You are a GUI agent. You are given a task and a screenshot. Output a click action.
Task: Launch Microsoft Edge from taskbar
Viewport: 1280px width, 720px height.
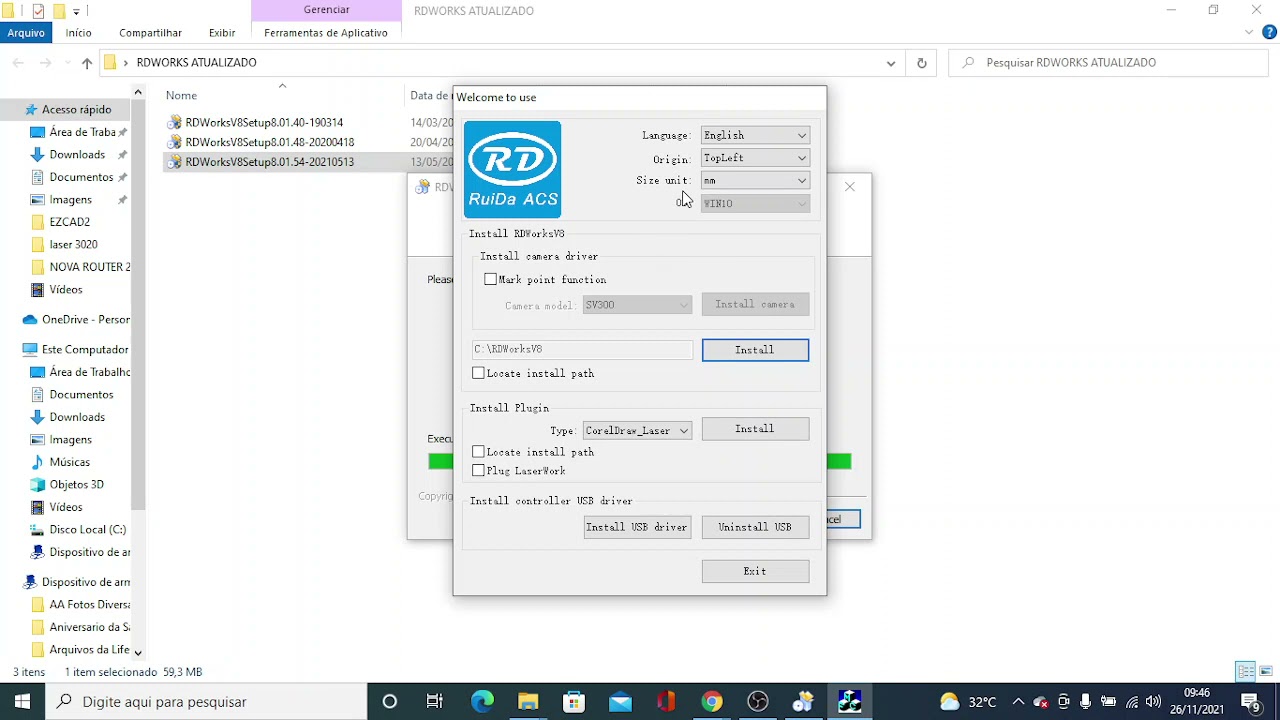click(482, 702)
